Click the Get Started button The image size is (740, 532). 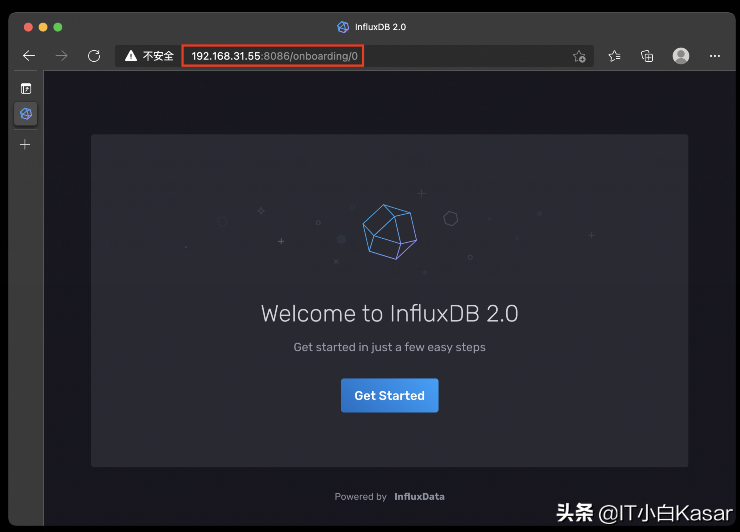point(389,395)
